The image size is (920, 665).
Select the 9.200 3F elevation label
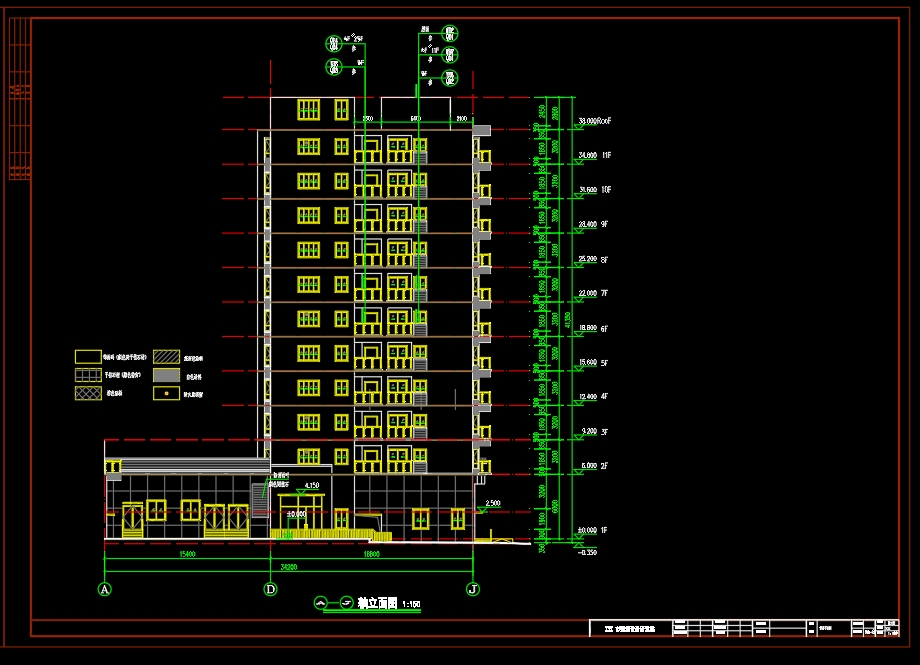594,431
